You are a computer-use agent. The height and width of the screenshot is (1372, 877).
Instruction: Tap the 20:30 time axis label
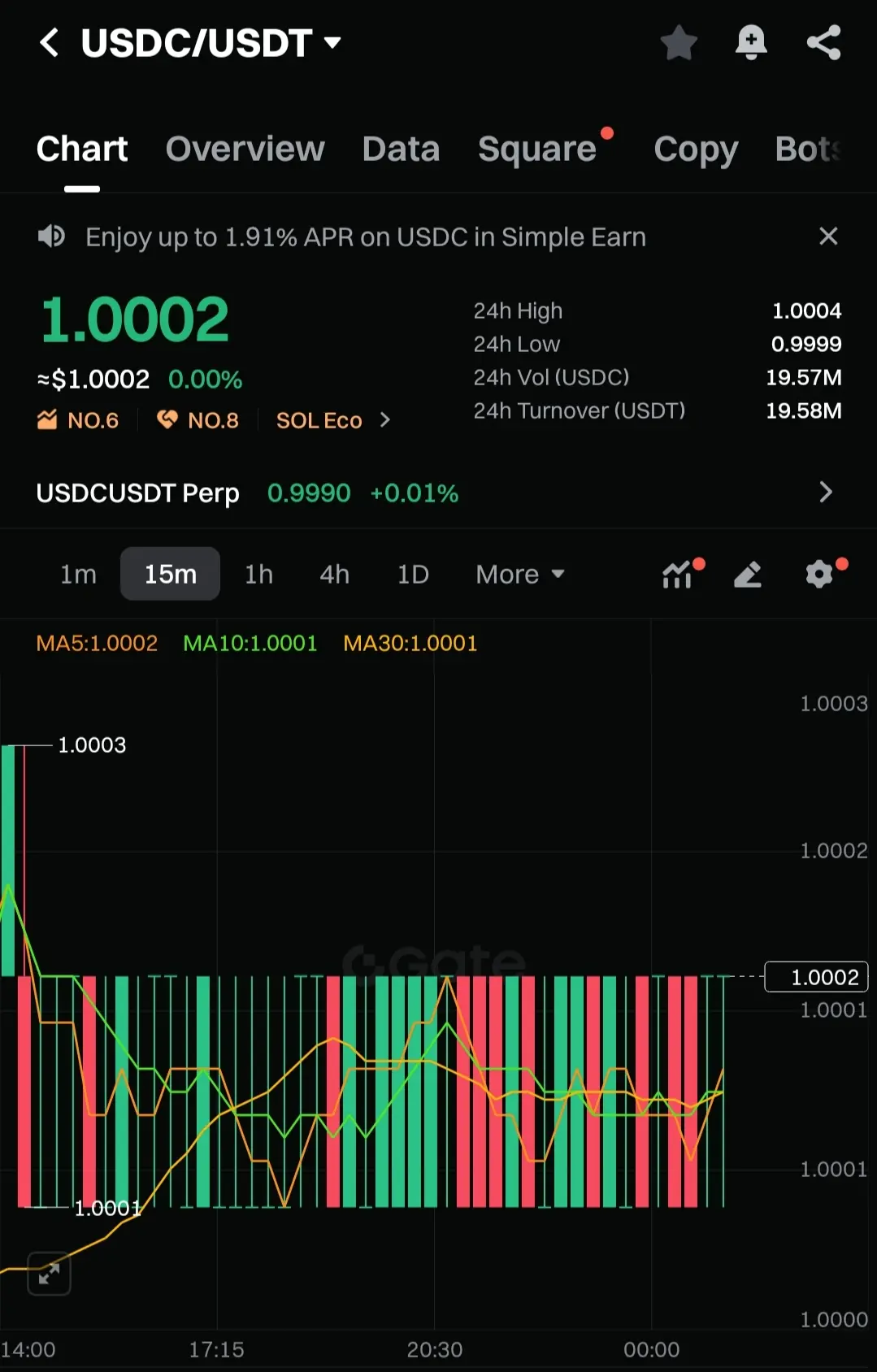[435, 1350]
